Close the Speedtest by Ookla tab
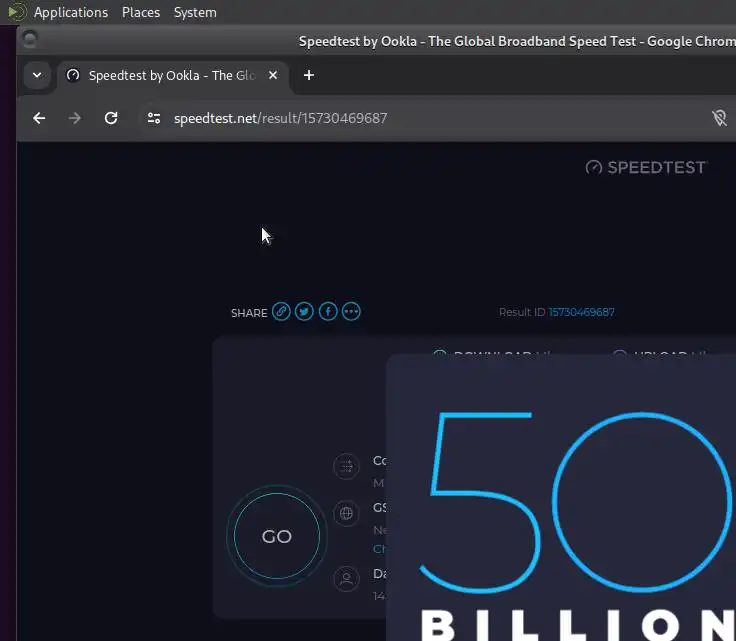 (x=273, y=75)
